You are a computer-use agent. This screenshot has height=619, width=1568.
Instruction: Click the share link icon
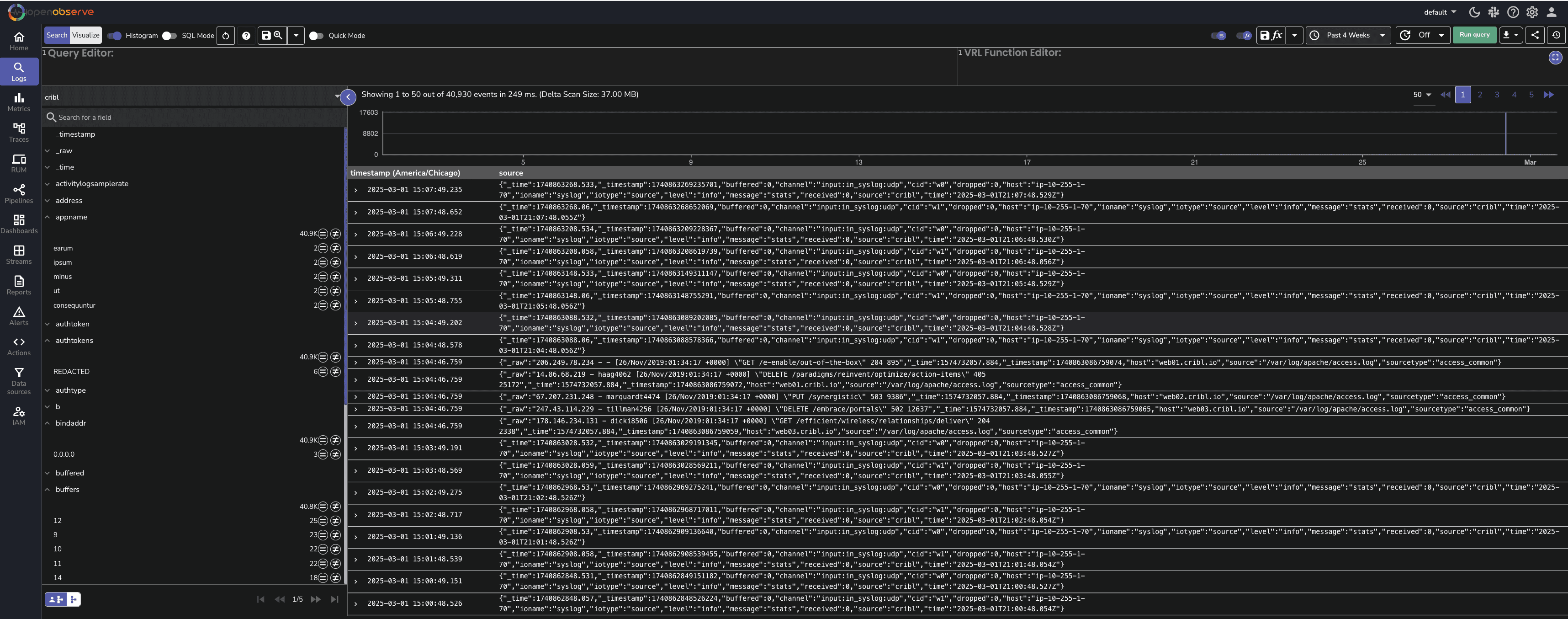[x=1535, y=35]
